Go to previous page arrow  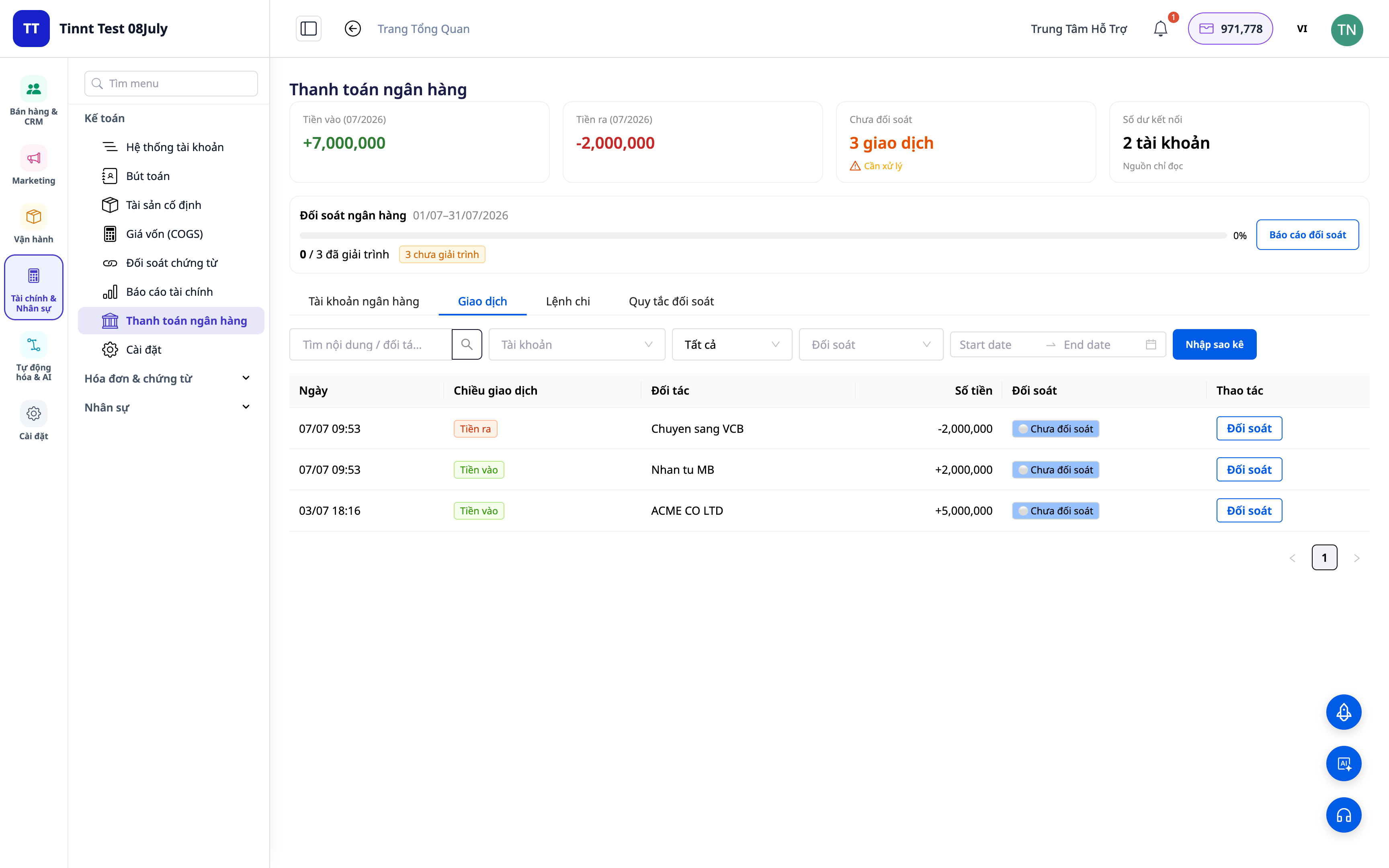pyautogui.click(x=1293, y=557)
